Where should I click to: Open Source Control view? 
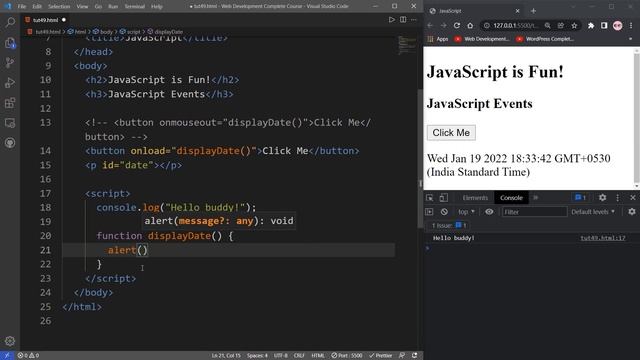pyautogui.click(x=10, y=62)
